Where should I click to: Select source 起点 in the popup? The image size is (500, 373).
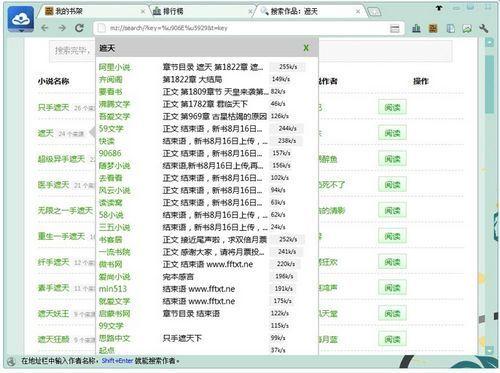[x=107, y=350]
